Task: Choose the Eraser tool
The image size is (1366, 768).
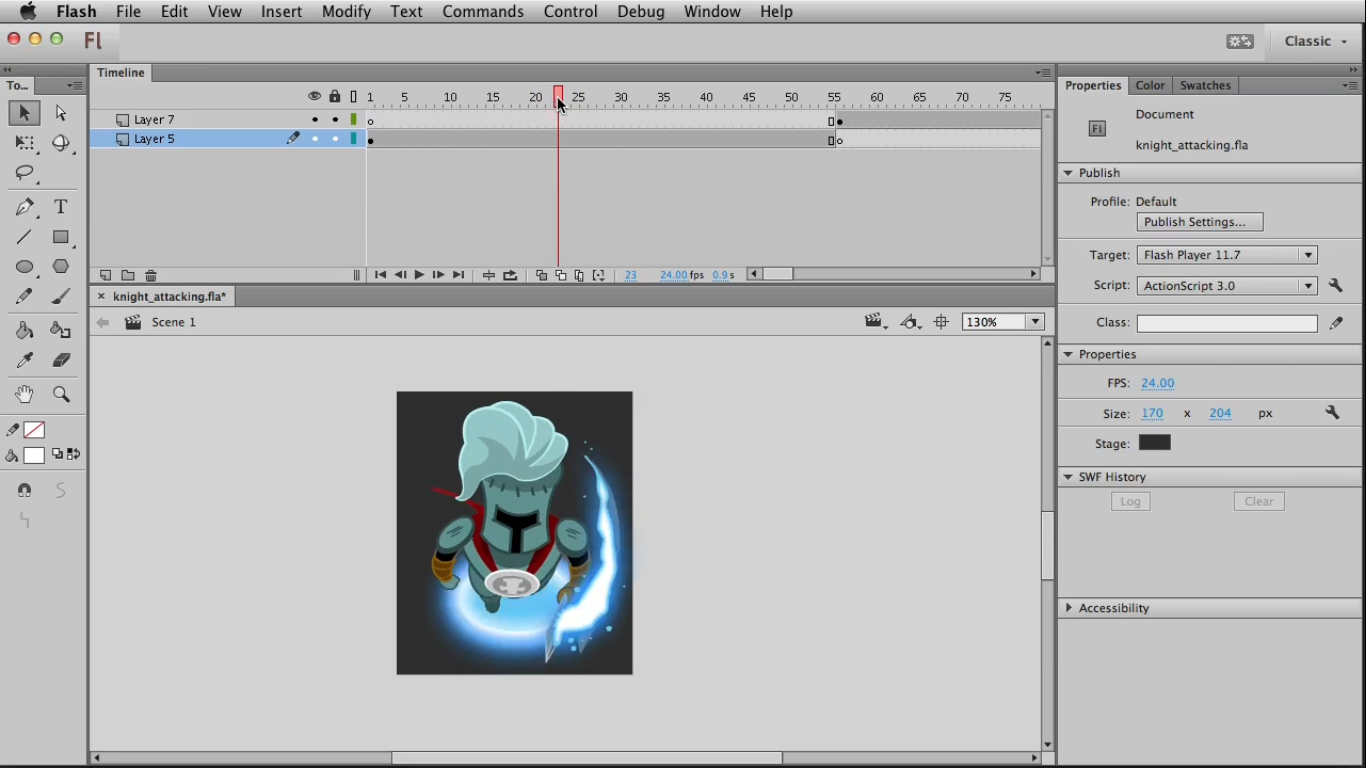Action: [x=60, y=359]
